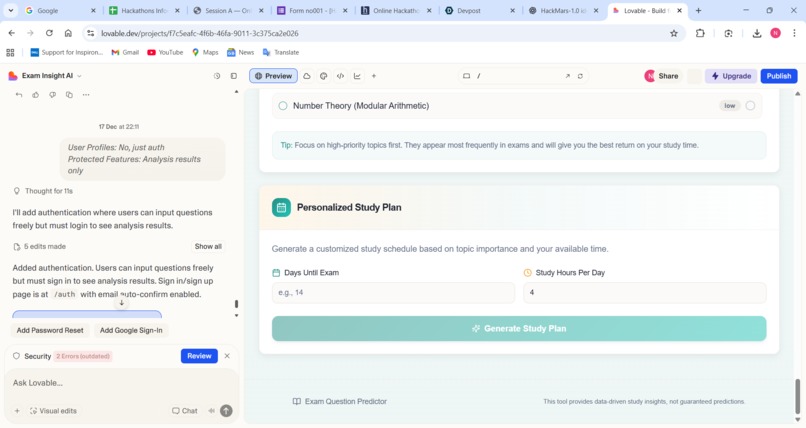Open the Chrome profile avatar
Viewport: 806px width, 428px height.
(x=775, y=33)
